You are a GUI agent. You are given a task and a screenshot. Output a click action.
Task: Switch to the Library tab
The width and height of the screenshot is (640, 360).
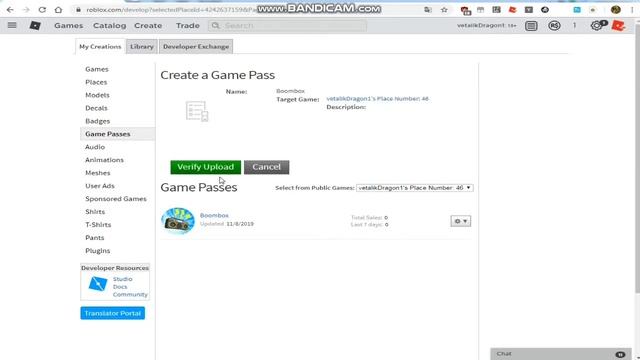(x=142, y=47)
